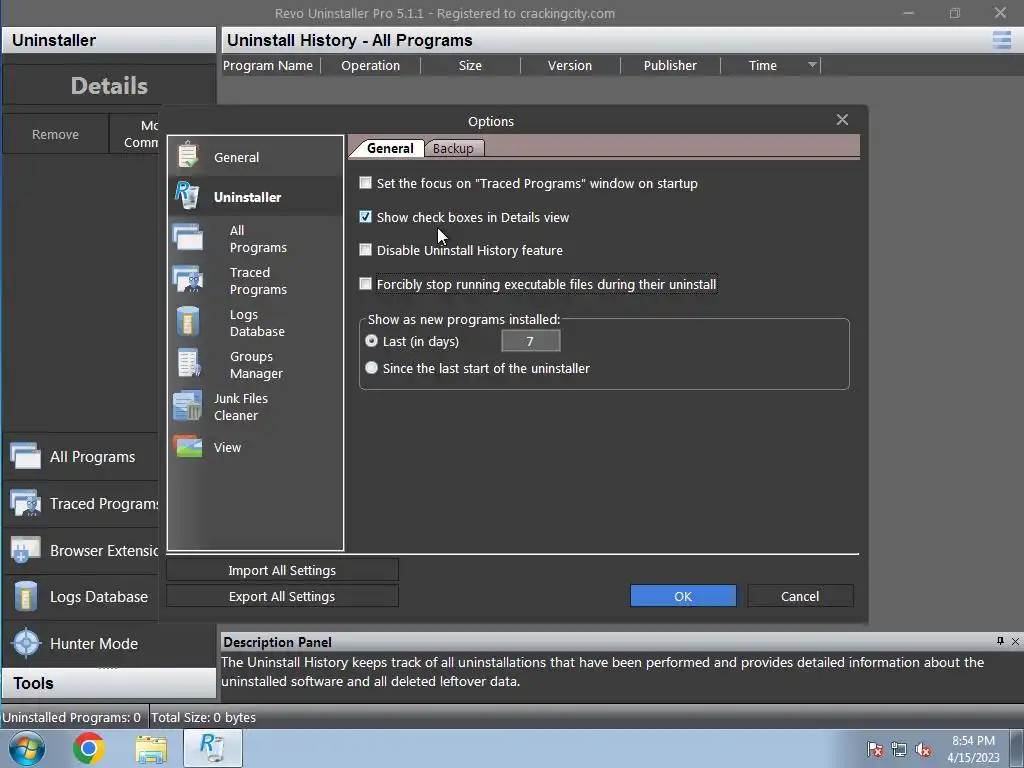Enable focus on Traced Programs window on startup
This screenshot has height=768, width=1024.
click(x=366, y=183)
